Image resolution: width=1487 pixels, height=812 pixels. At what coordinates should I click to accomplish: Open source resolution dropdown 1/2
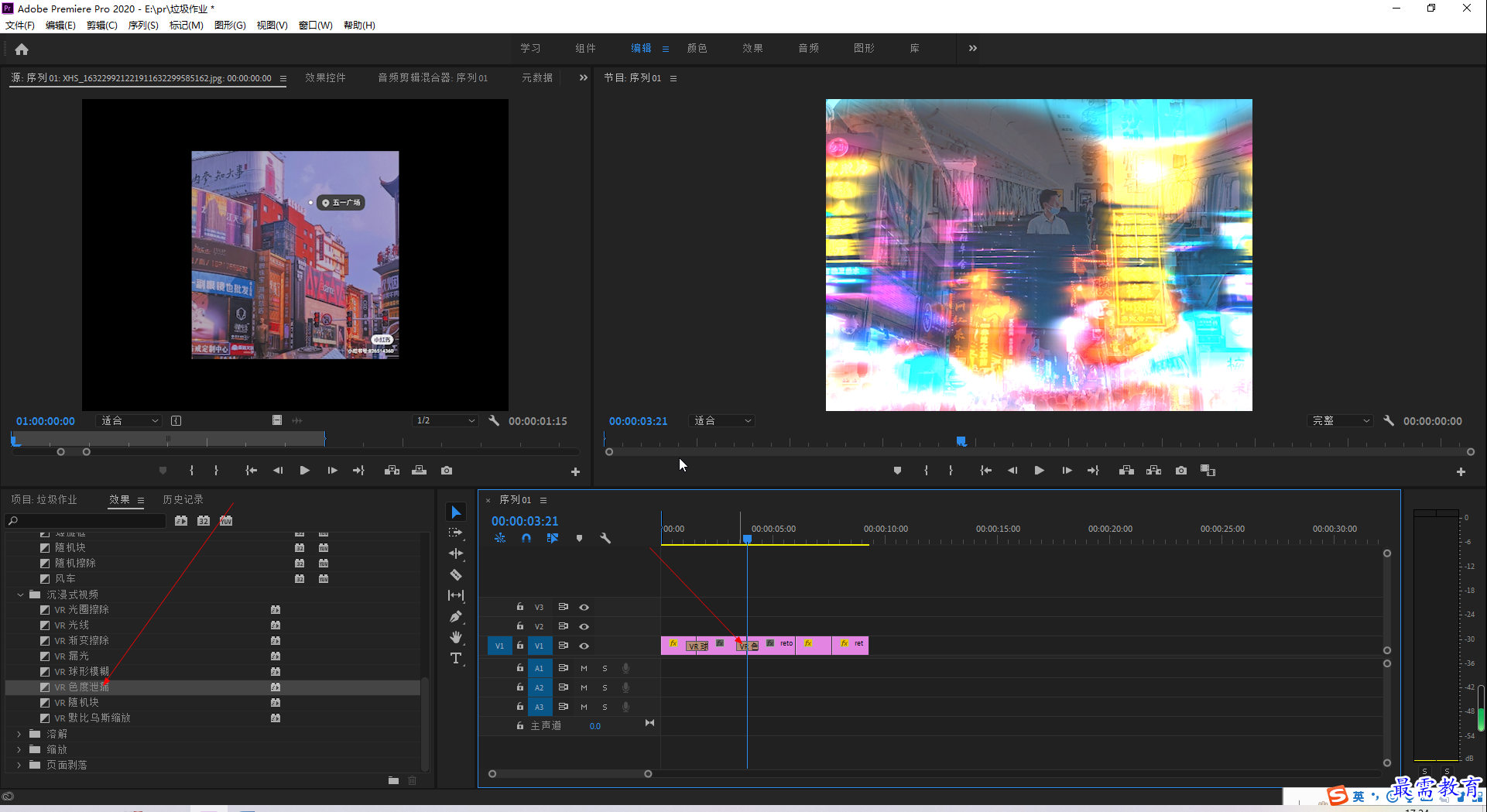[445, 420]
